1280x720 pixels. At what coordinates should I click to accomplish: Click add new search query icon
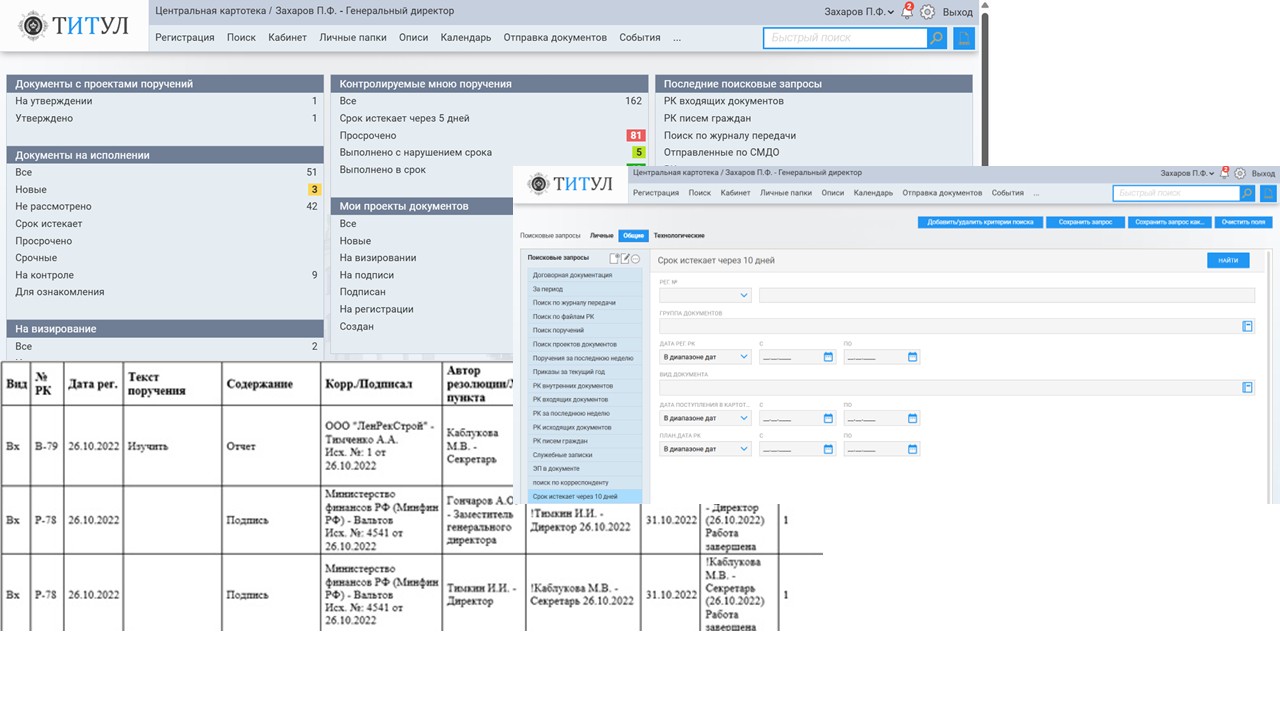point(615,258)
